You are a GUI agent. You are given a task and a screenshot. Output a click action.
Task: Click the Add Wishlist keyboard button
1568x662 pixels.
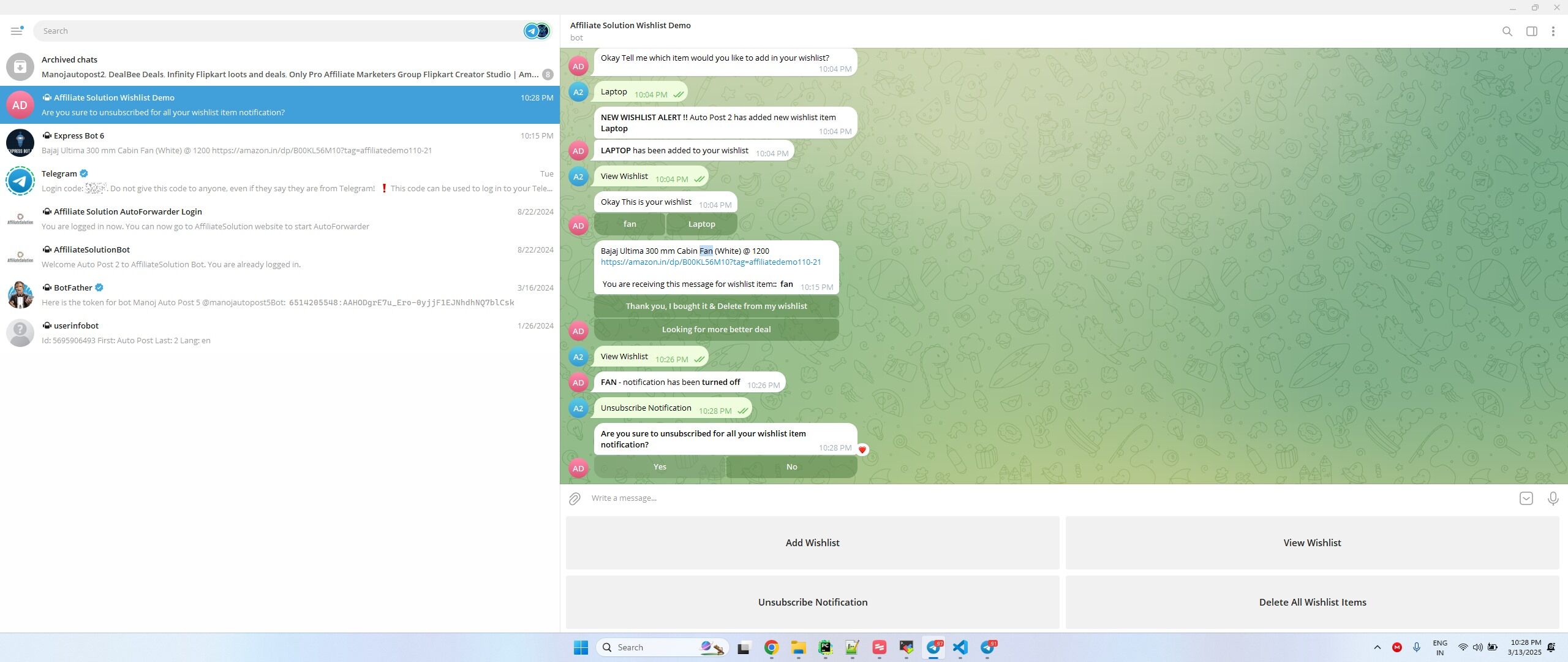tap(812, 543)
